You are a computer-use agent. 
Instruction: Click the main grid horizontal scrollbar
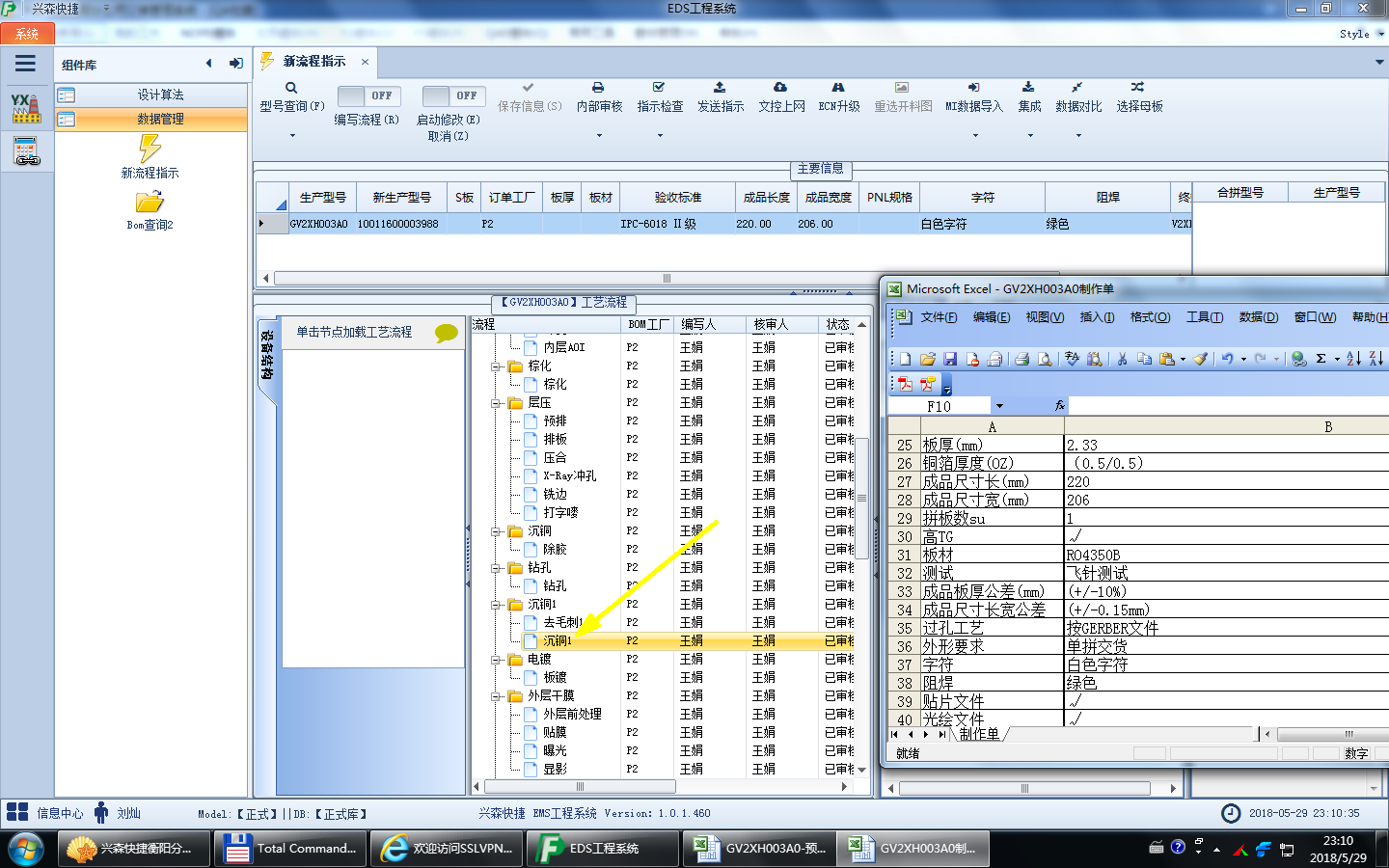point(666,278)
